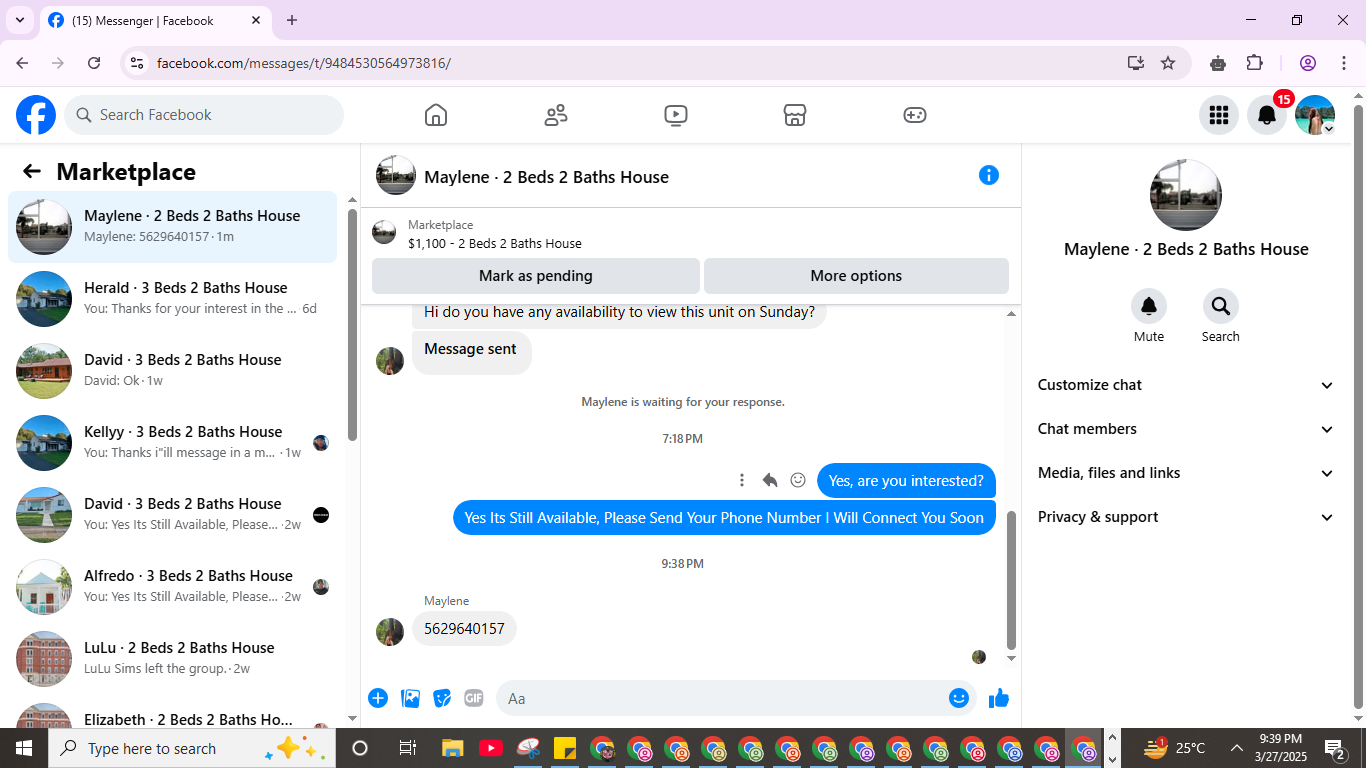Open the Marketplace storefront icon in top navigation
The width and height of the screenshot is (1366, 768).
pos(795,115)
